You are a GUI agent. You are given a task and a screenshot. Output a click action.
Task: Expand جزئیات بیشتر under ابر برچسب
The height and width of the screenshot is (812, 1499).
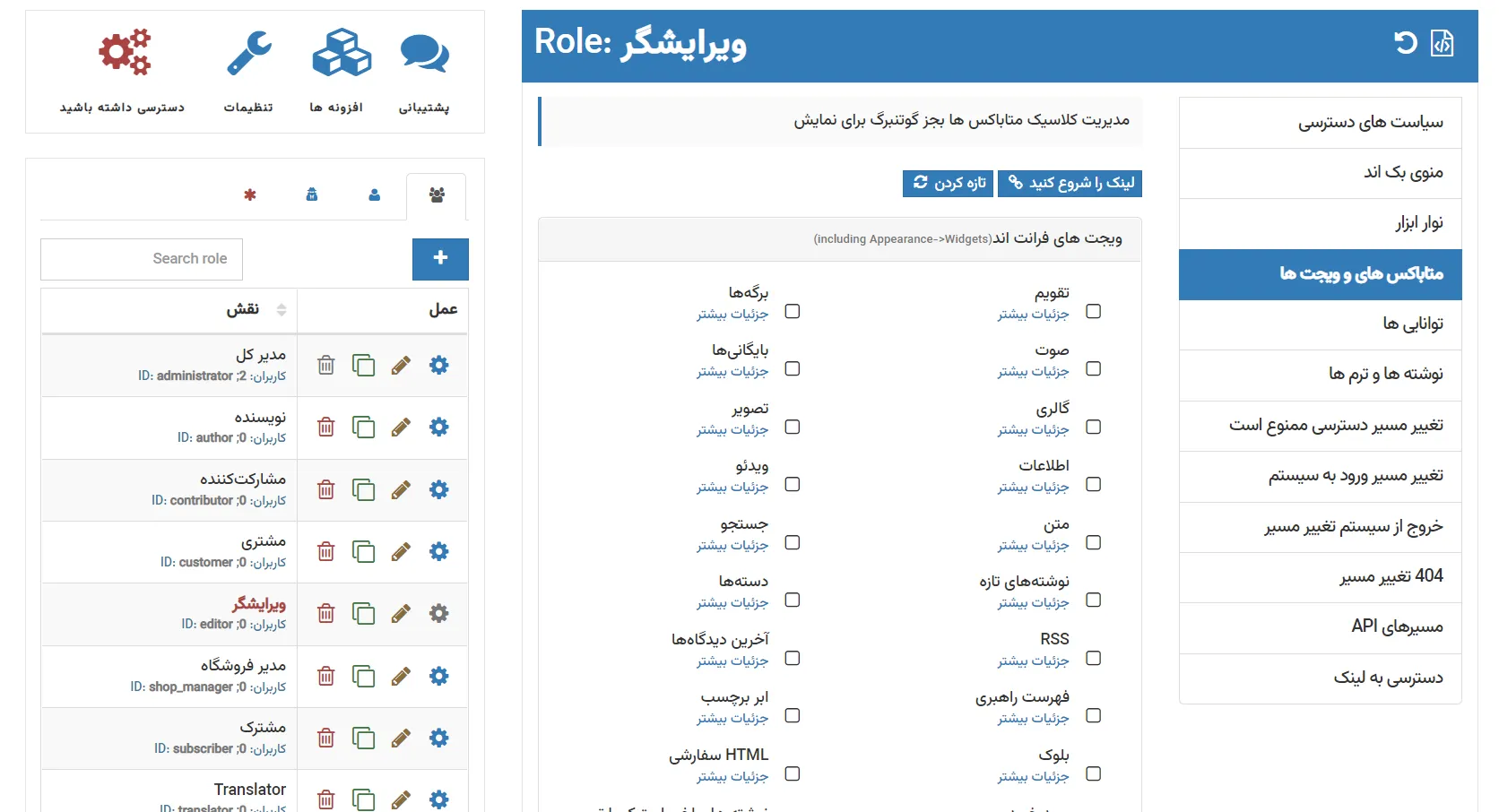click(732, 718)
